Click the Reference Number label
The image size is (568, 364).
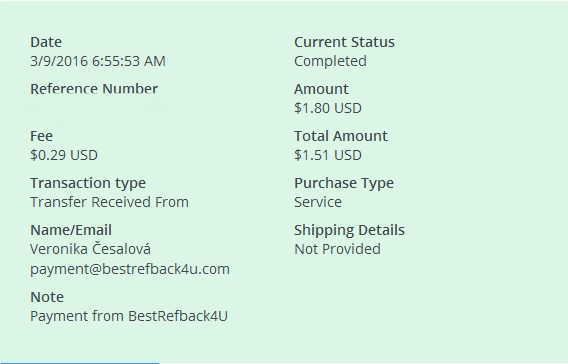point(94,89)
